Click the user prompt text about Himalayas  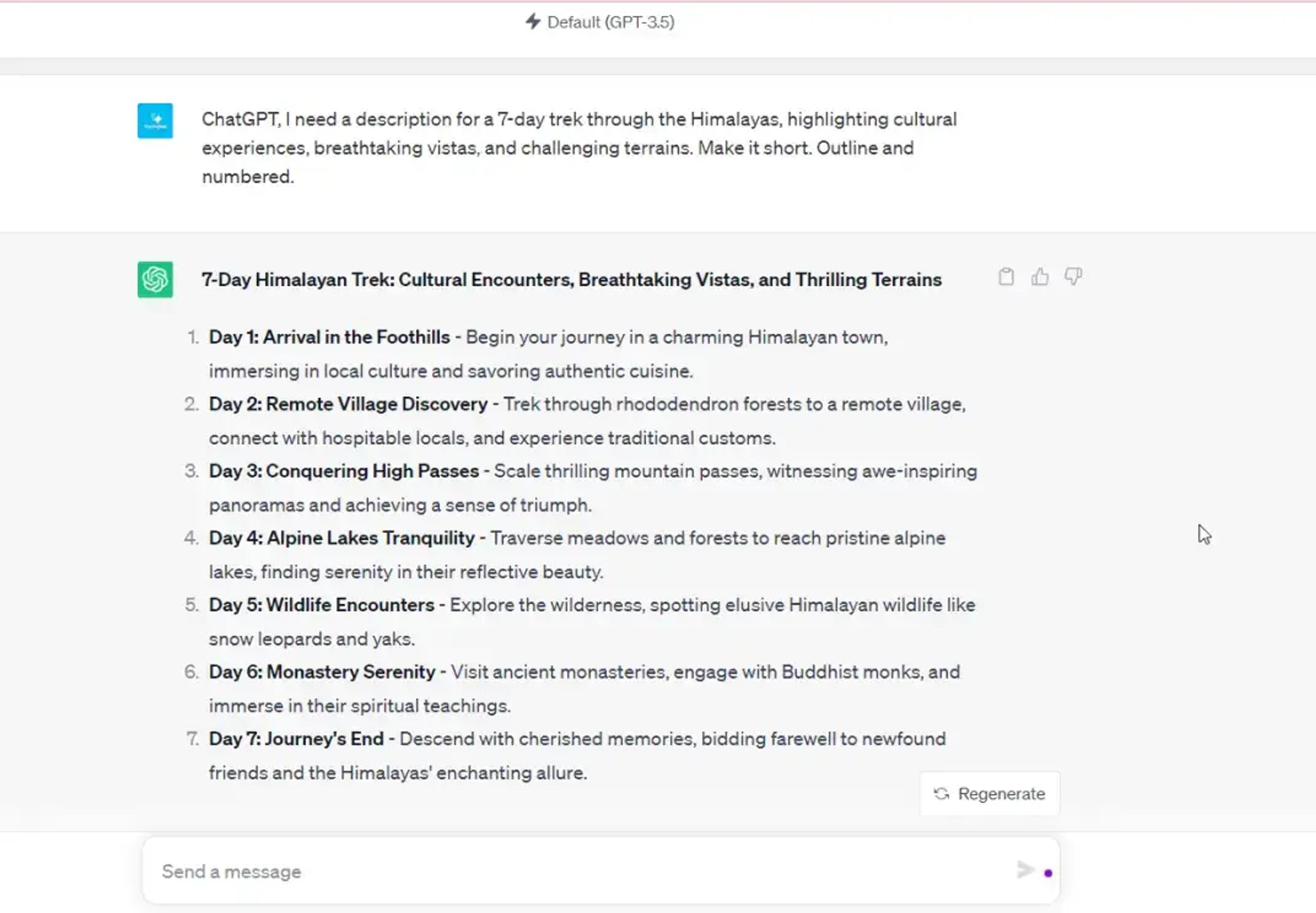tap(579, 148)
